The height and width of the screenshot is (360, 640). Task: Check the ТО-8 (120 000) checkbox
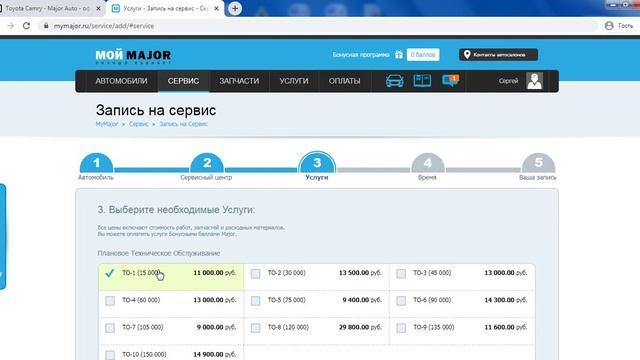pyautogui.click(x=256, y=328)
